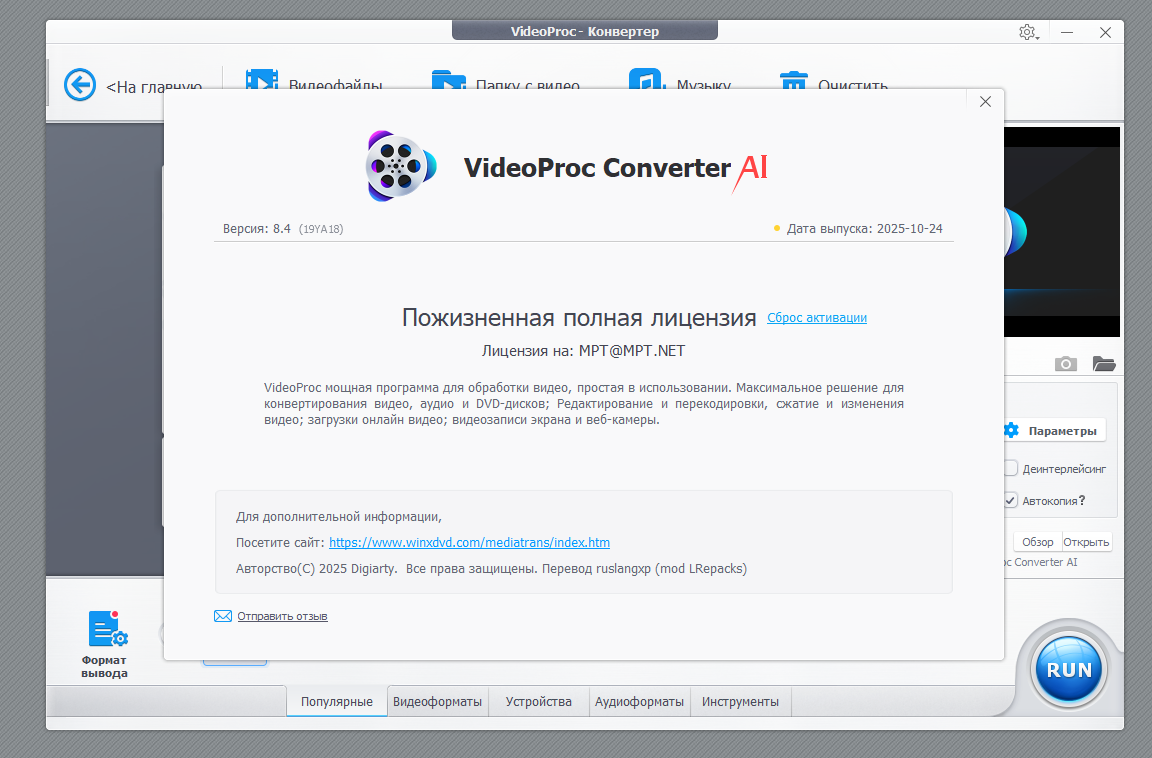The height and width of the screenshot is (758, 1152).
Task: Click the Параметры button label
Action: 1062,431
